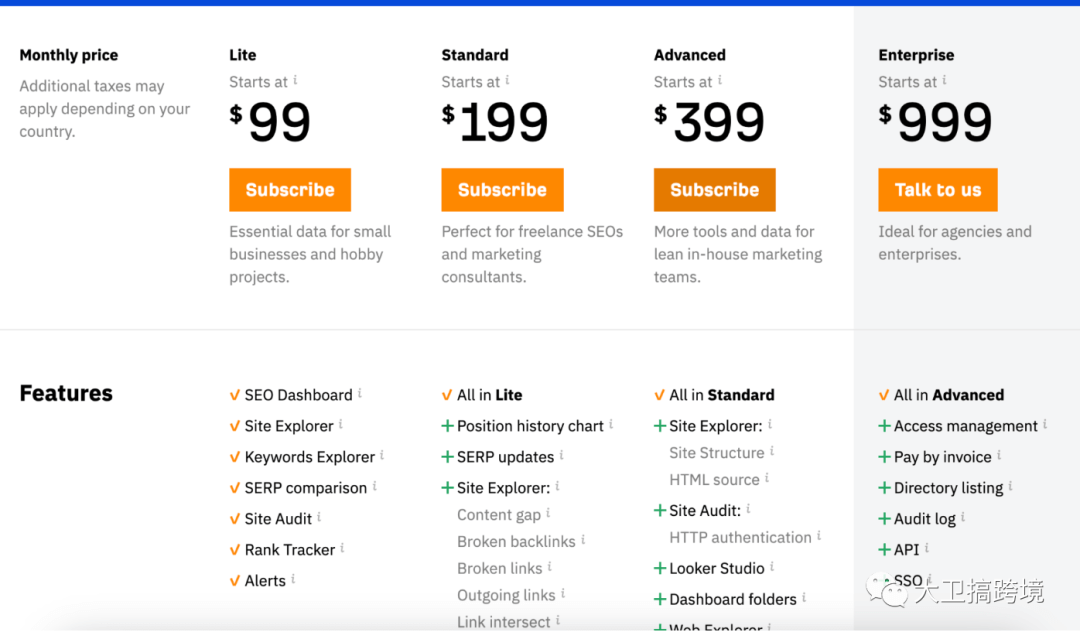
Task: Click Talk to us for Enterprise
Action: pyautogui.click(x=937, y=189)
